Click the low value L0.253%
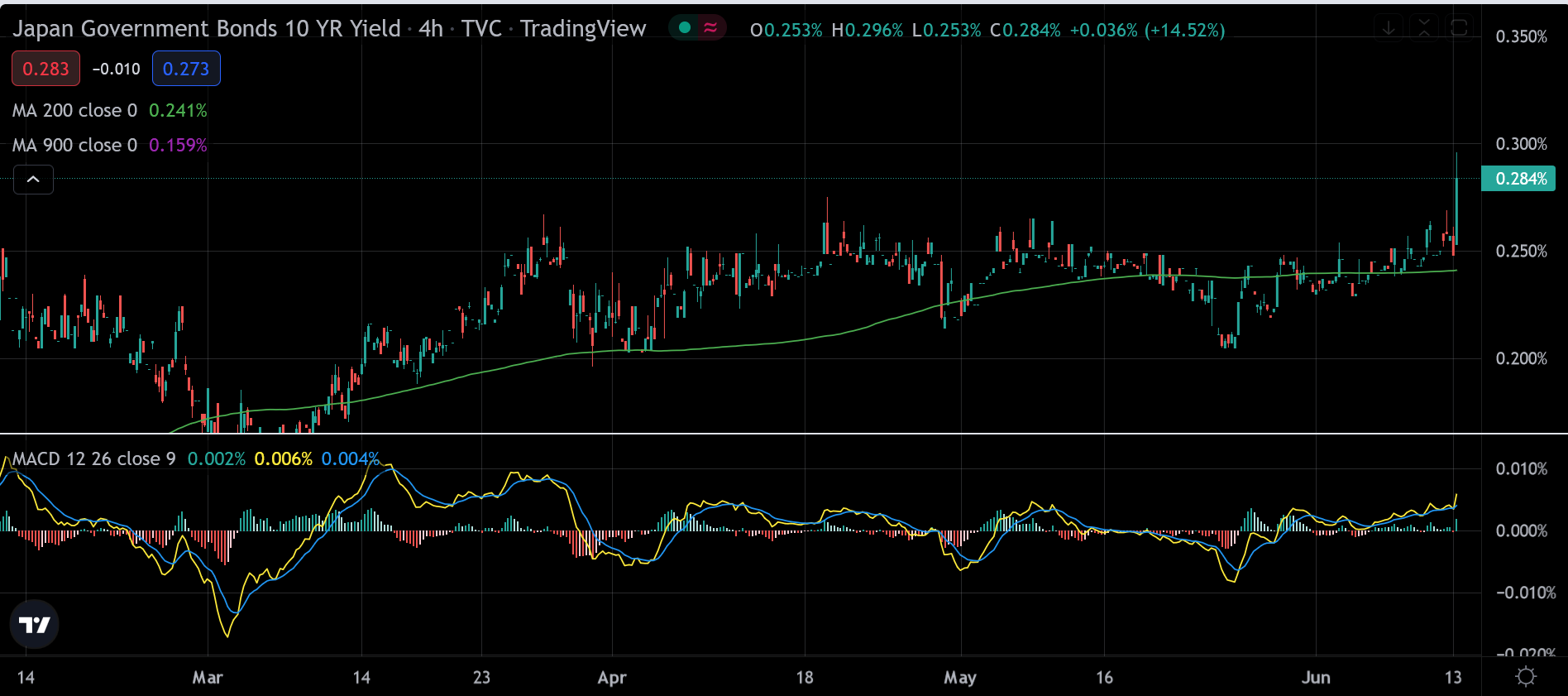 946,30
